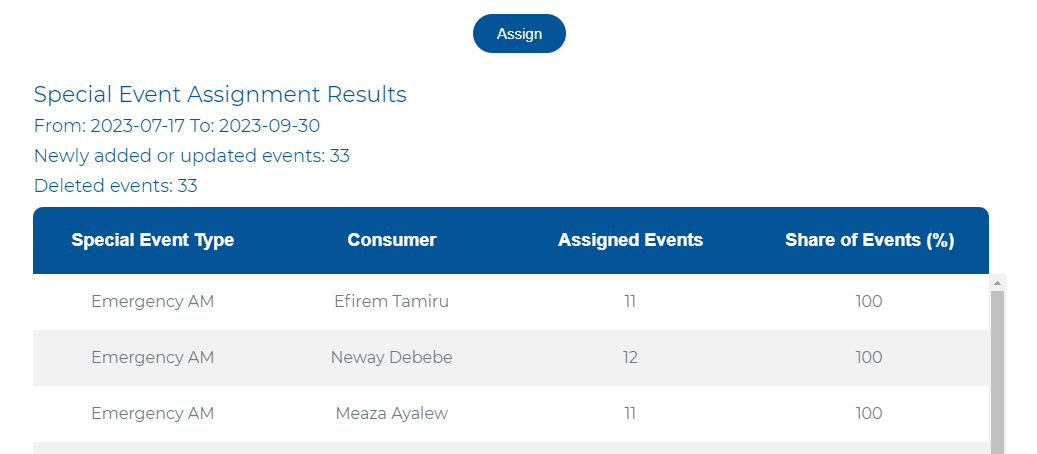The image size is (1037, 454).
Task: Click Emergency AM in Neway Debebe row
Action: pos(153,357)
